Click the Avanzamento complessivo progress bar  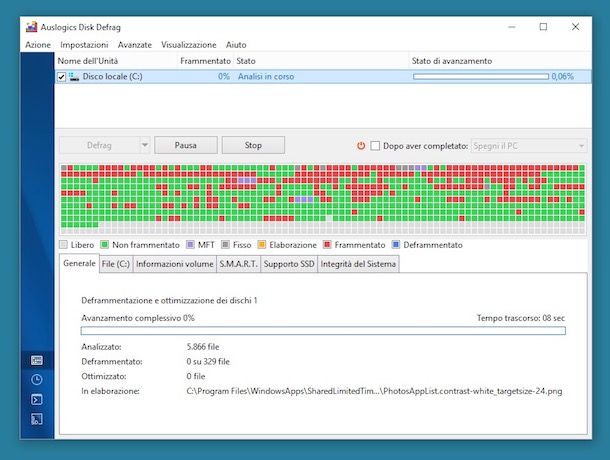[323, 331]
